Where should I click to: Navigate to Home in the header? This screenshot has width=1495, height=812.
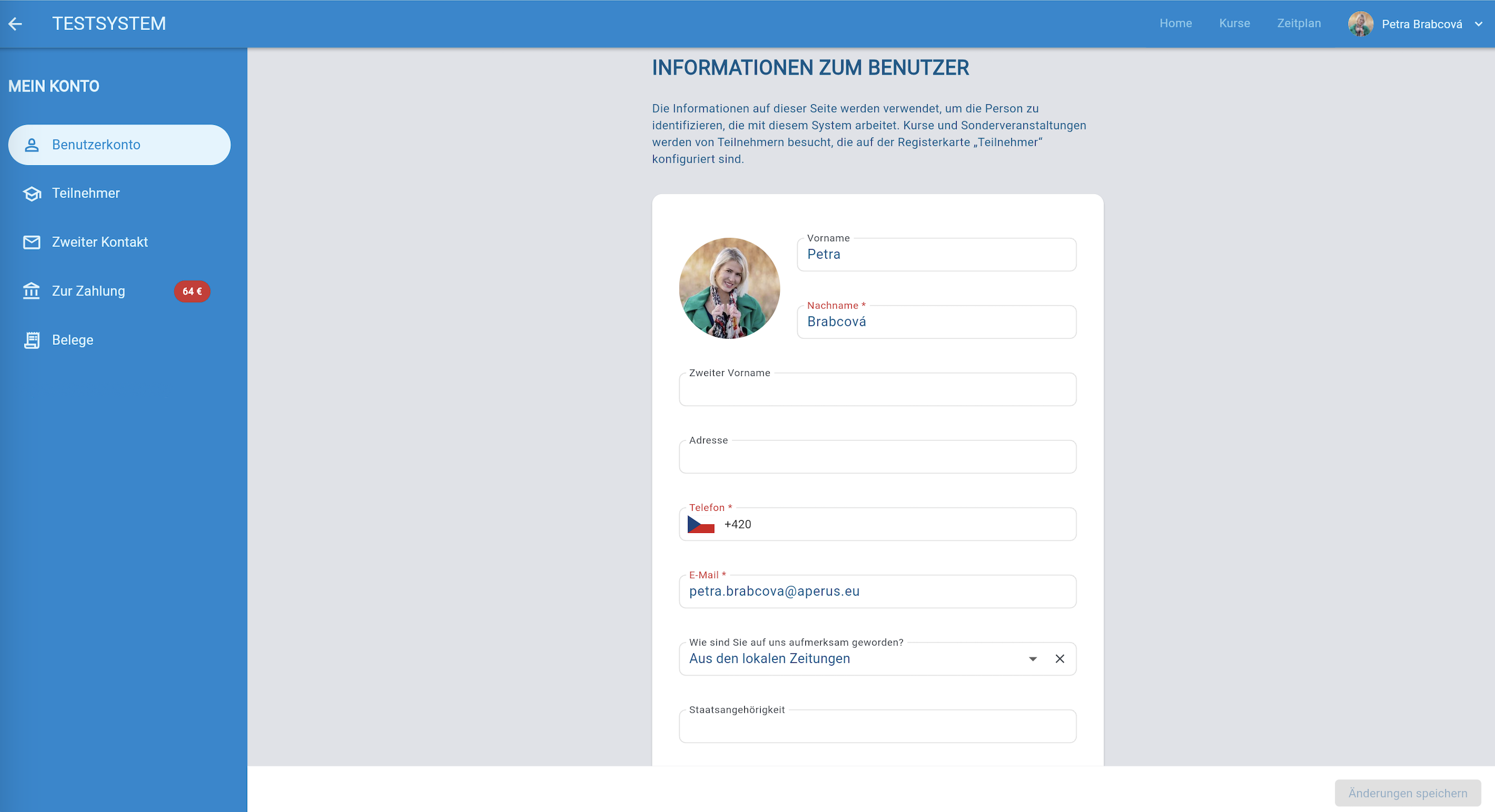pos(1175,23)
